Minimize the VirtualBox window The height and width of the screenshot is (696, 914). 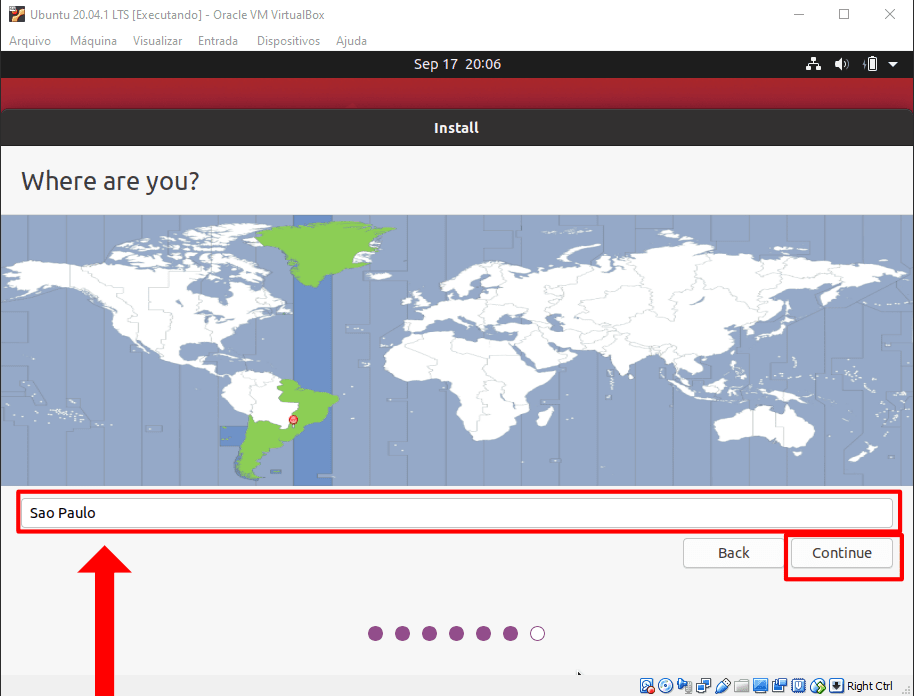799,14
